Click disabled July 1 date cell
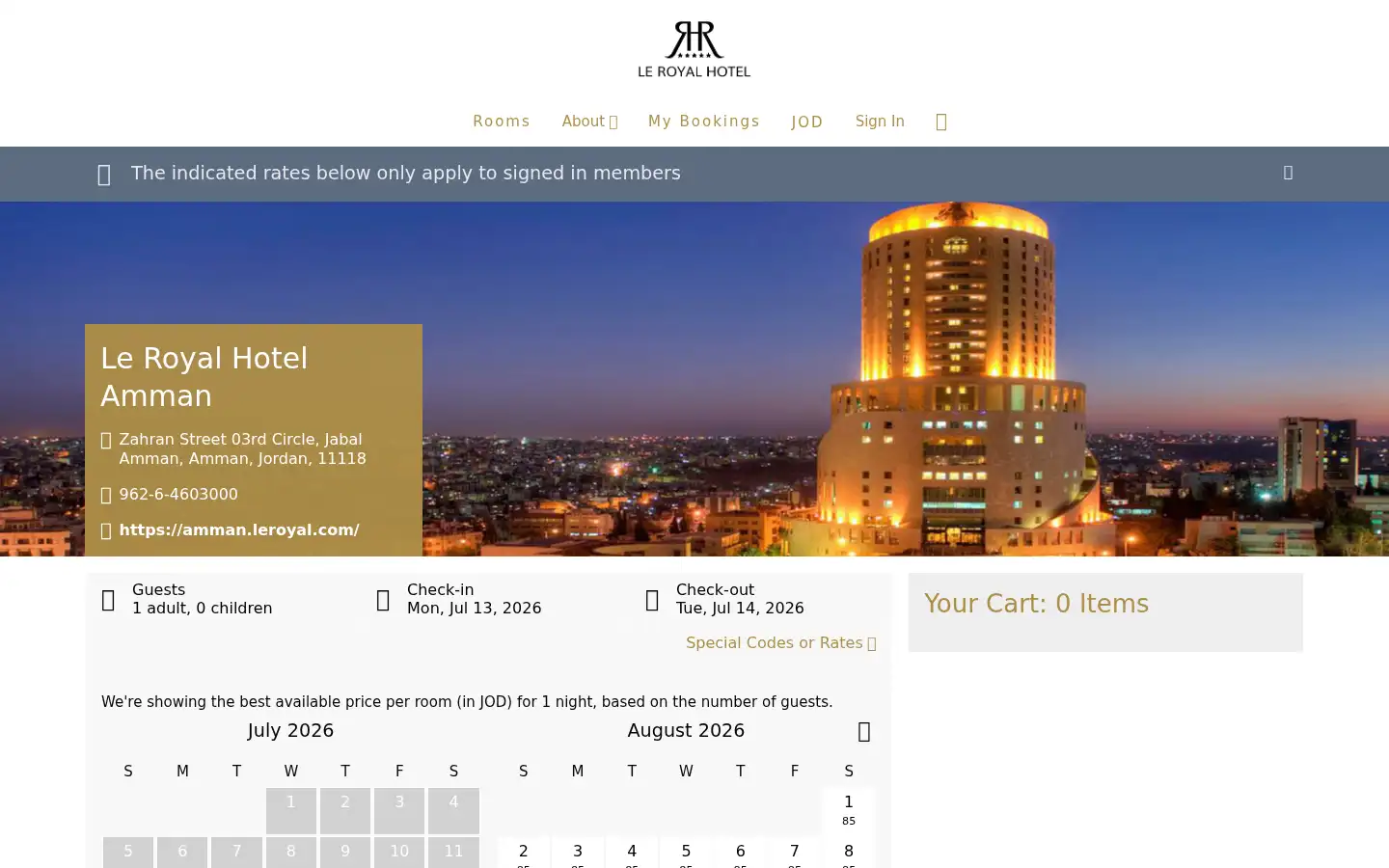 [291, 810]
